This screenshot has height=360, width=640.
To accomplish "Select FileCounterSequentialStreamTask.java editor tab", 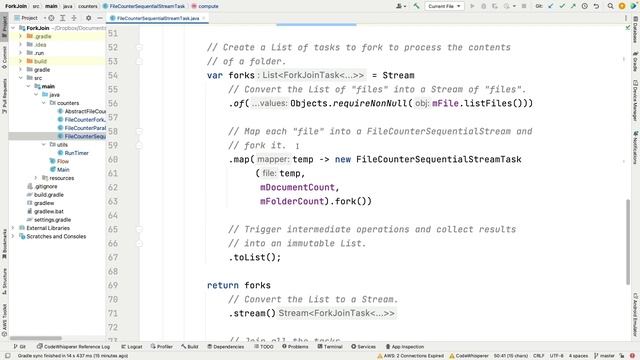I will coord(158,18).
